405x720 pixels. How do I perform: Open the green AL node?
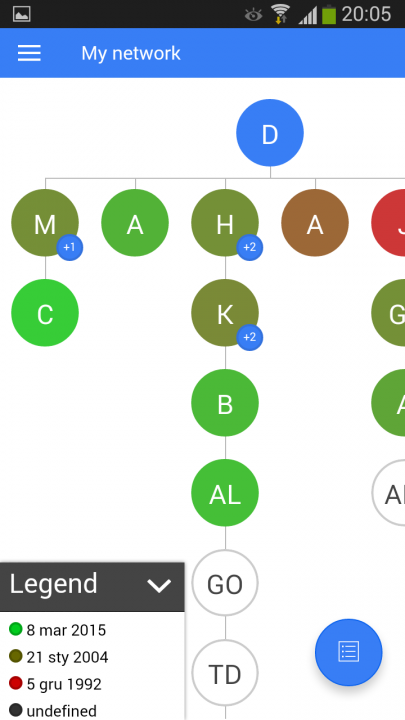[x=225, y=493]
